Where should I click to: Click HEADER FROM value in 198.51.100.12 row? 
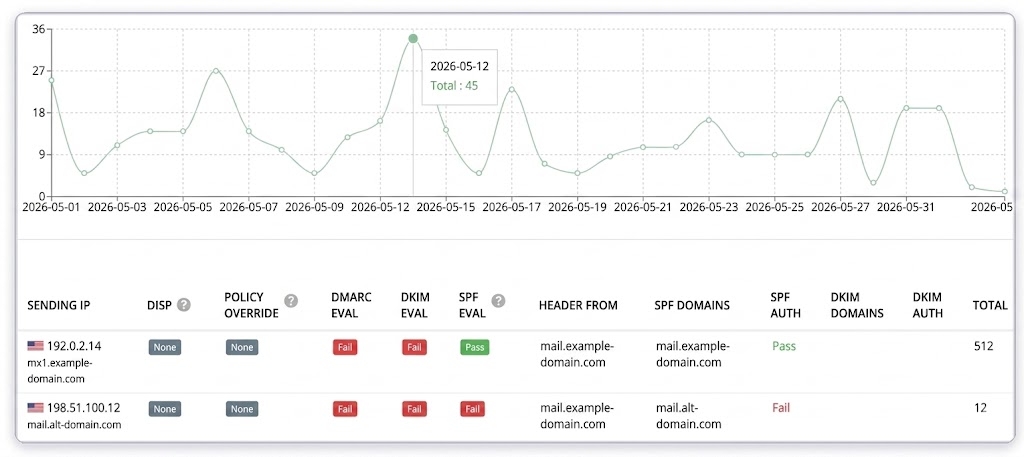click(577, 416)
